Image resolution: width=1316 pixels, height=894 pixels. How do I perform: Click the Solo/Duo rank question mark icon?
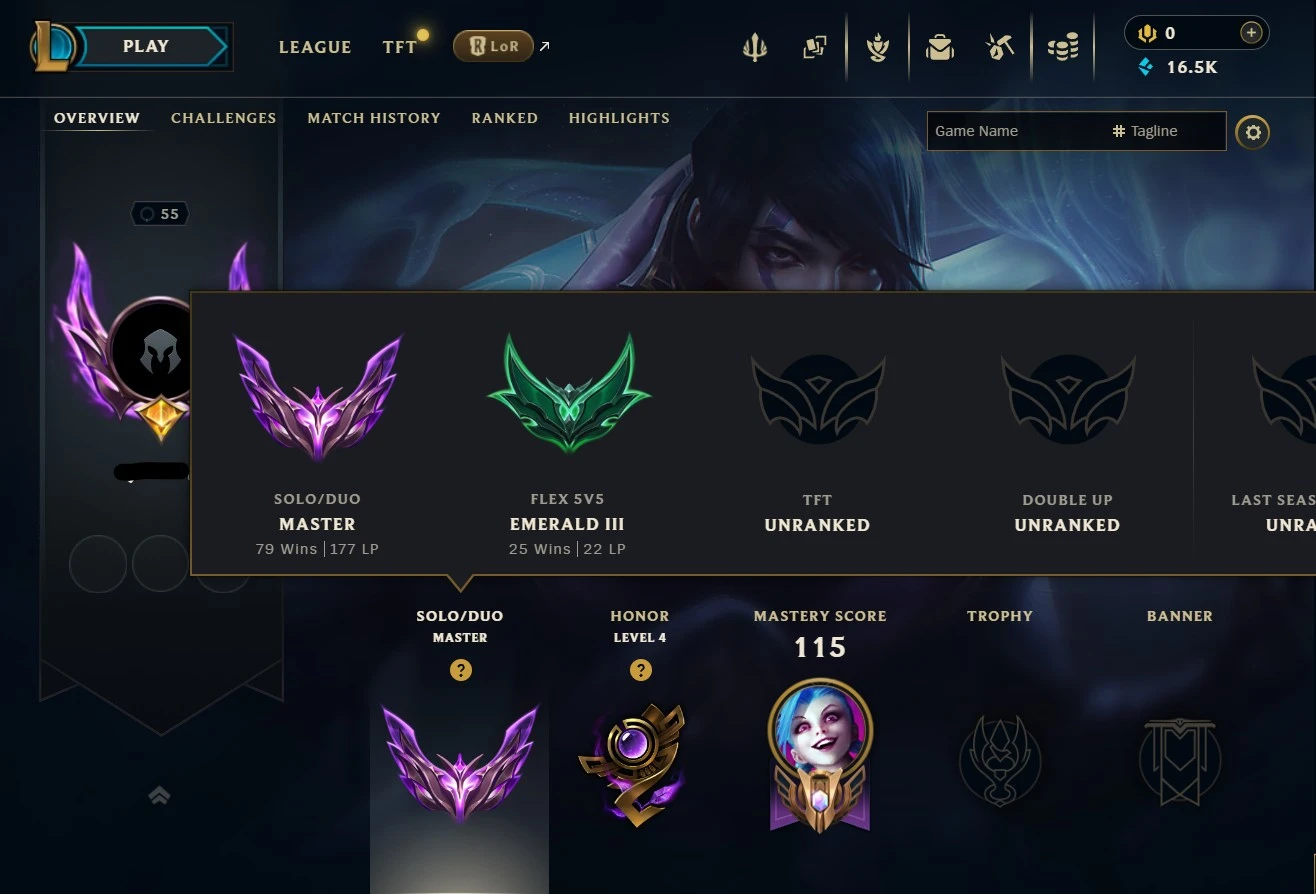point(460,670)
